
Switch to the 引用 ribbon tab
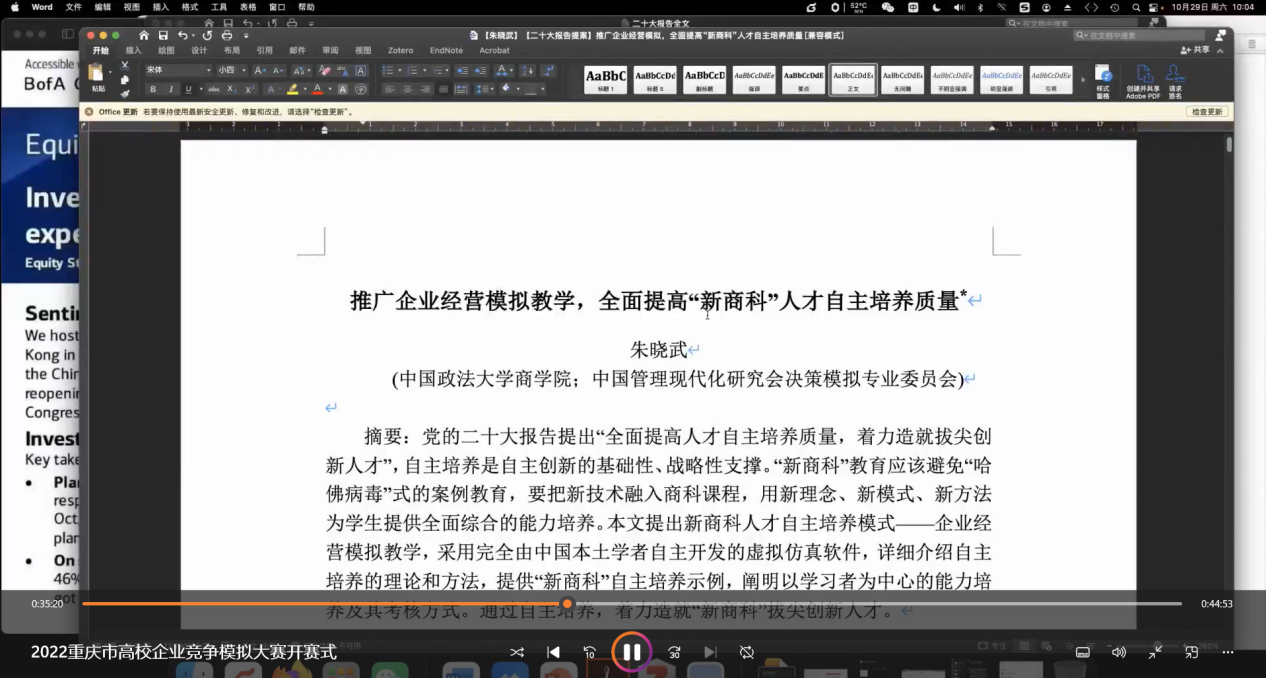(264, 50)
